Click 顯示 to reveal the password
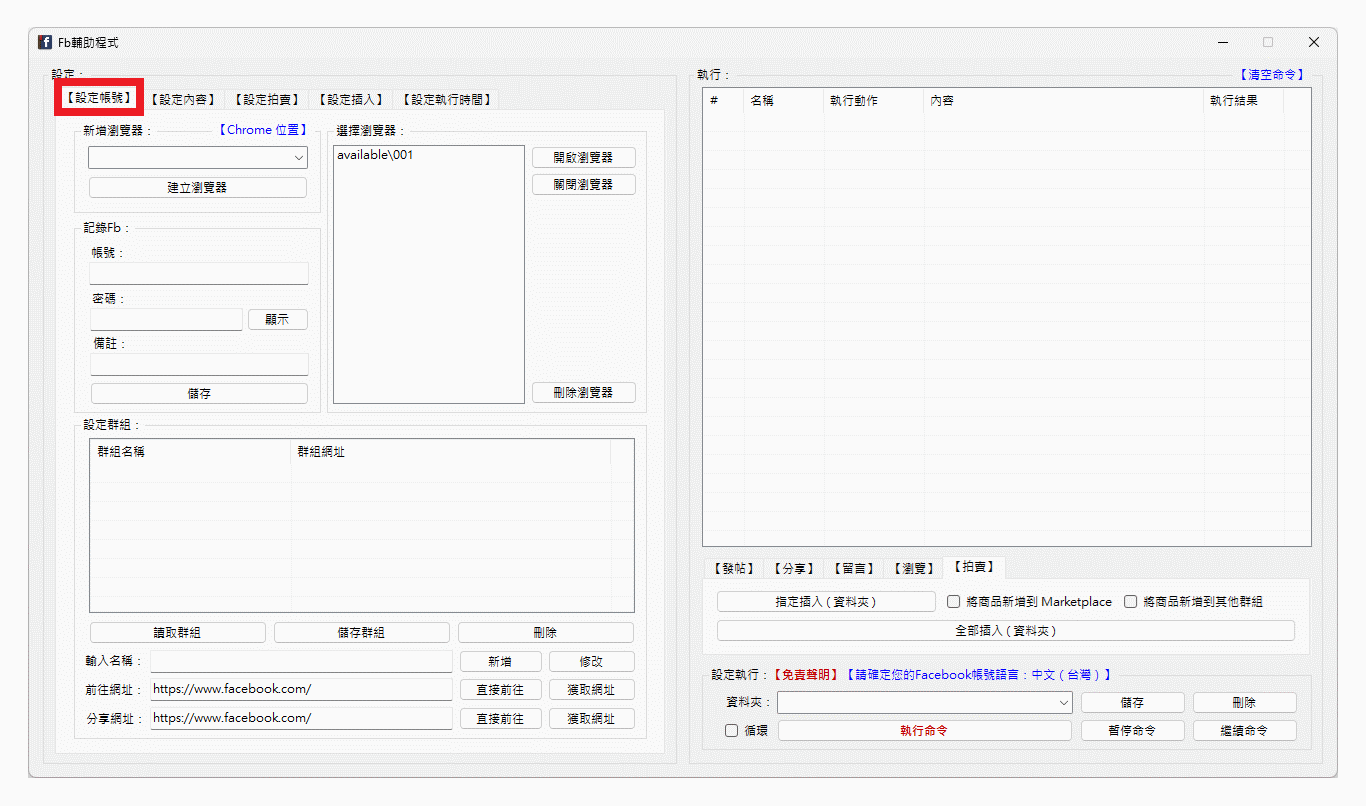 [278, 319]
